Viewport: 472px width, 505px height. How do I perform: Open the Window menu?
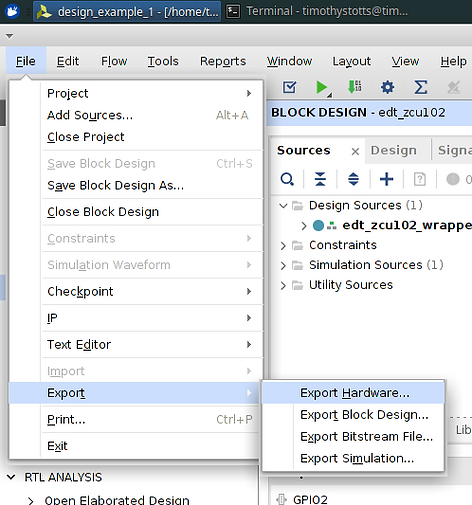coord(289,61)
